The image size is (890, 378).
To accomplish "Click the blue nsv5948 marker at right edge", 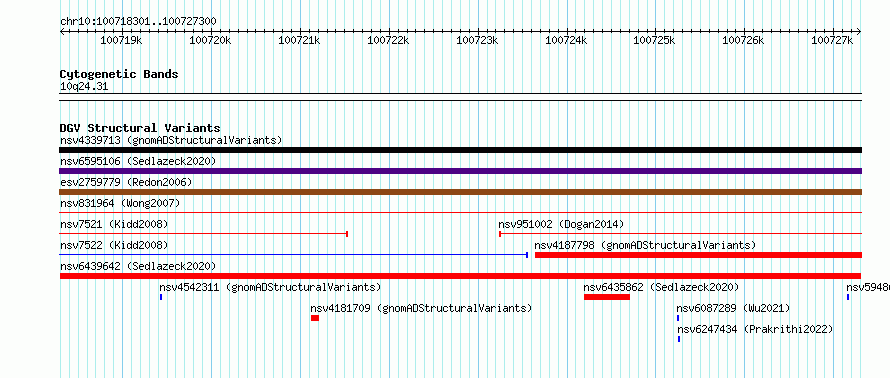I will (848, 297).
